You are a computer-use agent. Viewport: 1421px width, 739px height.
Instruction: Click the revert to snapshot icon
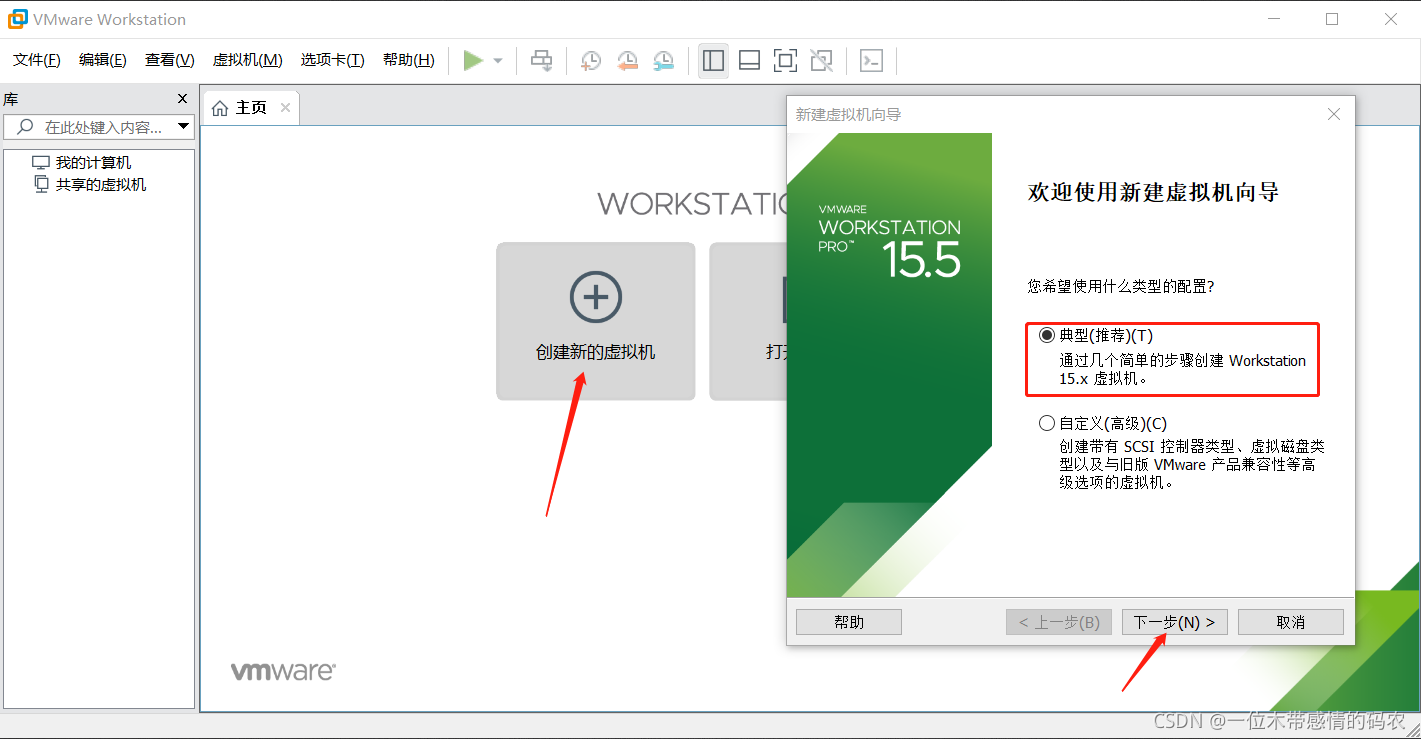coord(627,61)
